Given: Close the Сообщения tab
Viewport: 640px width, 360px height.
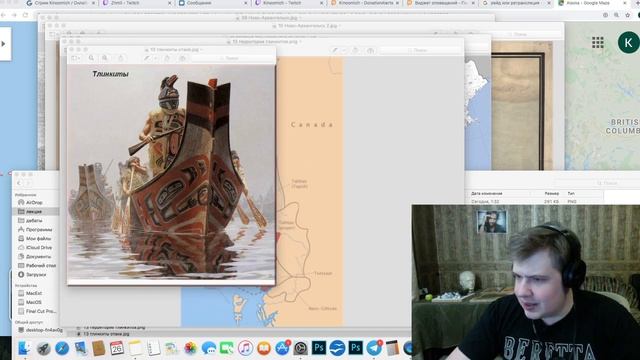Looking at the screenshot, I should tap(246, 3).
